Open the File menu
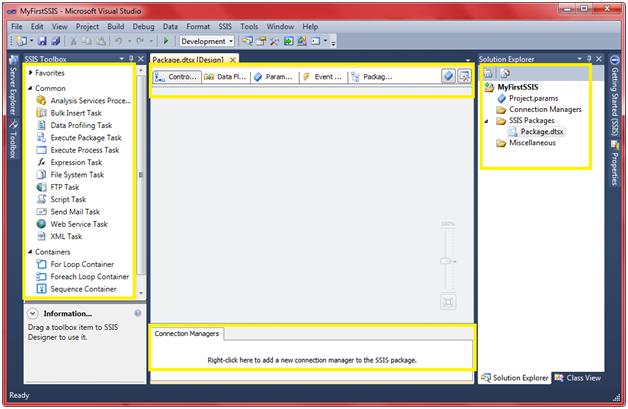The image size is (628, 409). 17,26
